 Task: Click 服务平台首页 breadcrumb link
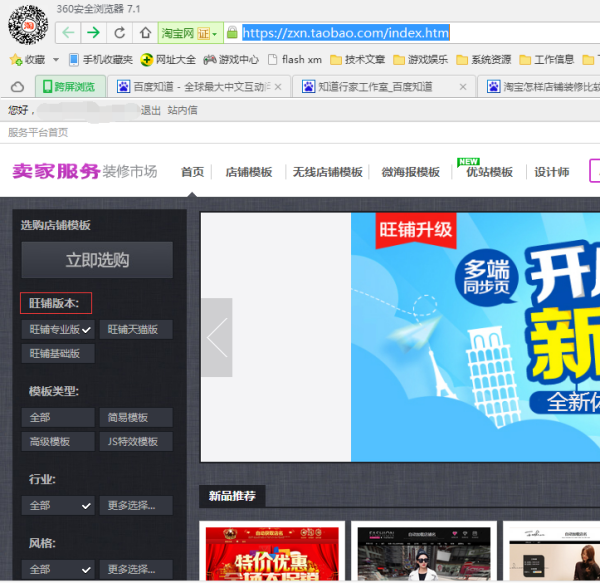tap(38, 132)
